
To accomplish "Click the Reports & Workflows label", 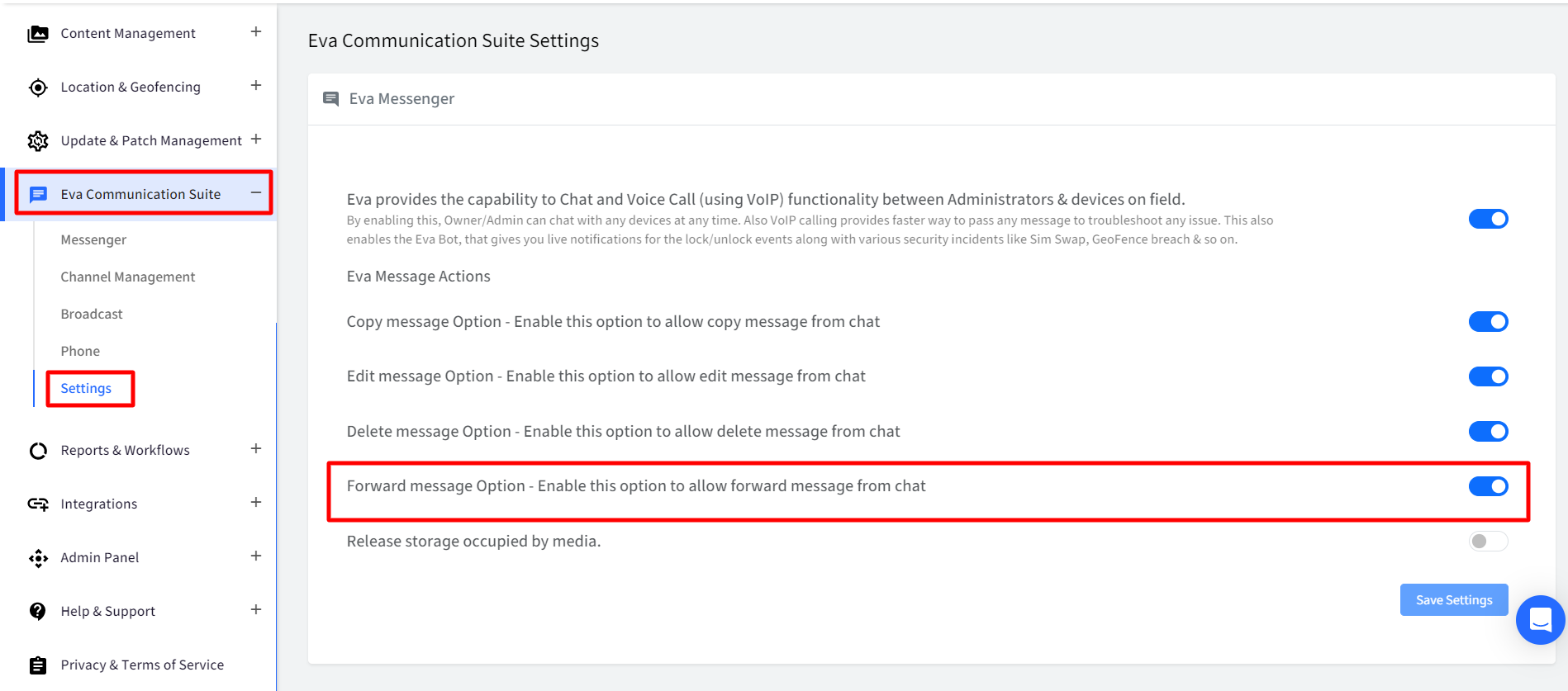I will [x=125, y=451].
